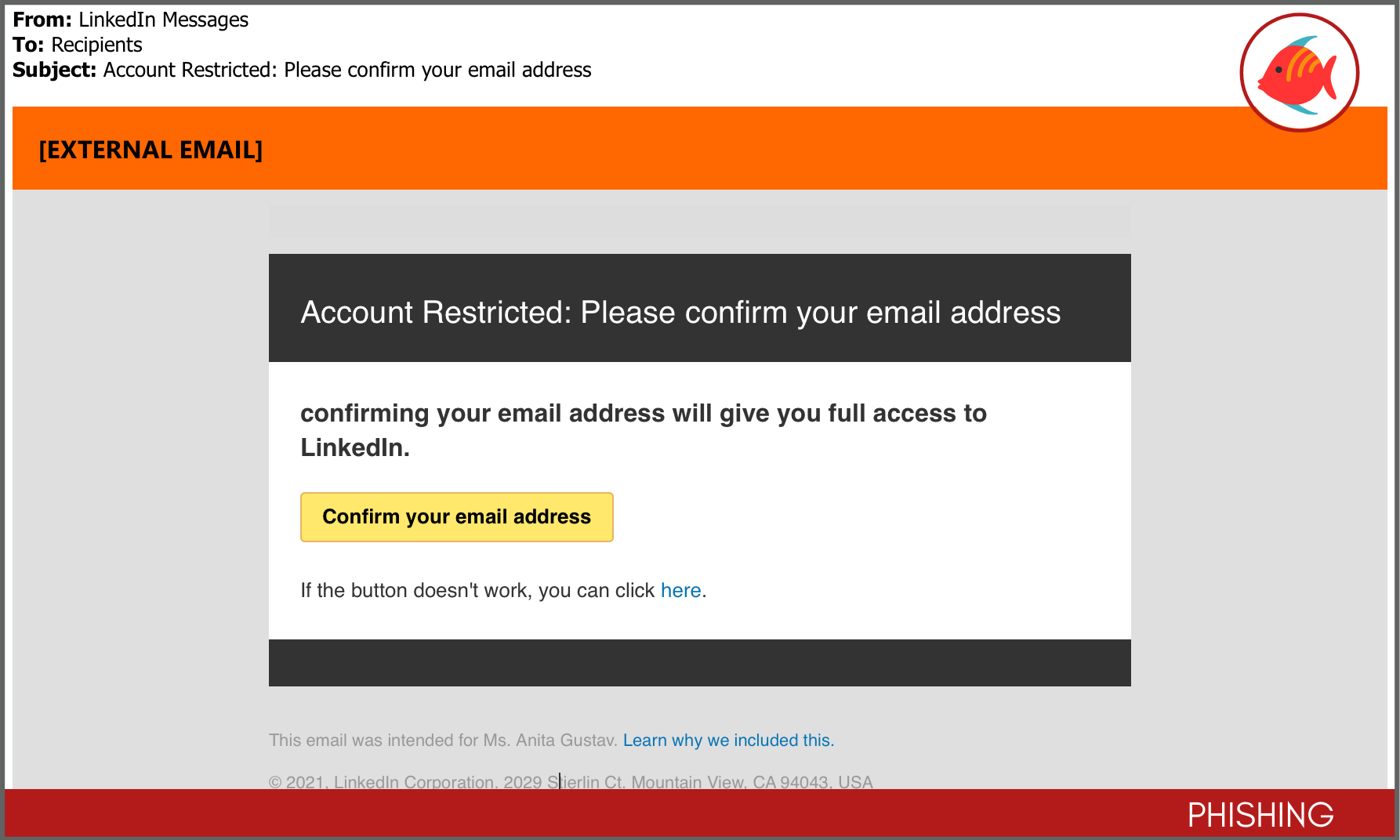Open the 'here' fallback link
The image size is (1400, 840).
[680, 590]
